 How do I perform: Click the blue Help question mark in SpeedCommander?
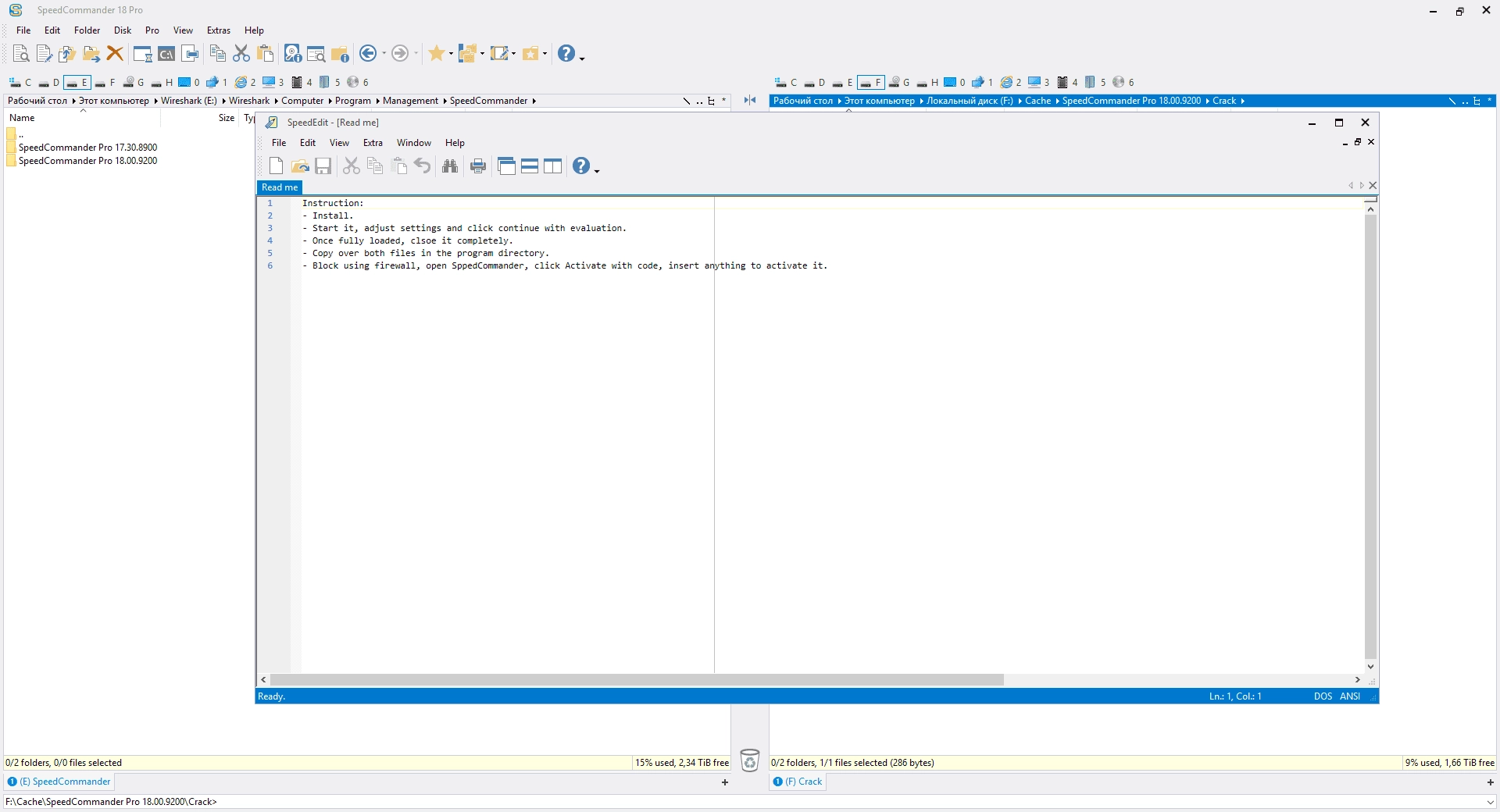tap(566, 53)
